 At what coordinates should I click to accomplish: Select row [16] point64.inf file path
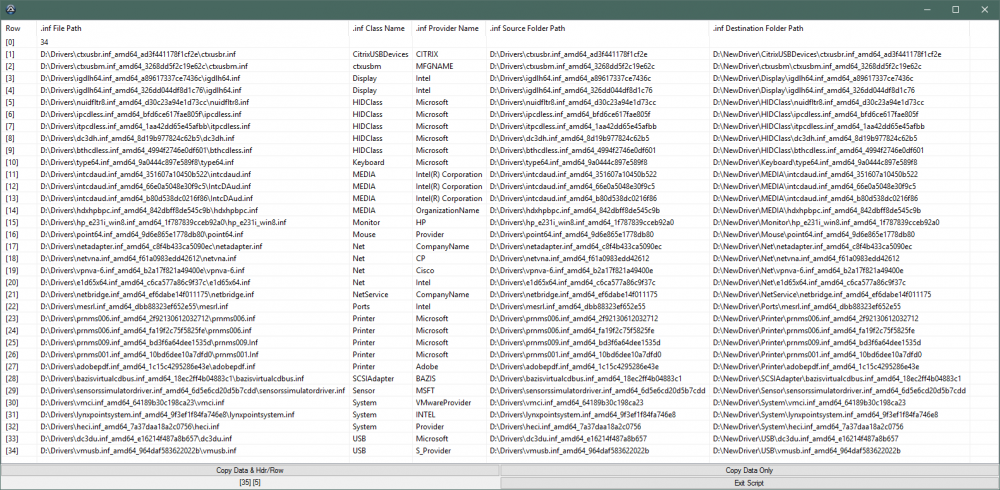coord(142,235)
